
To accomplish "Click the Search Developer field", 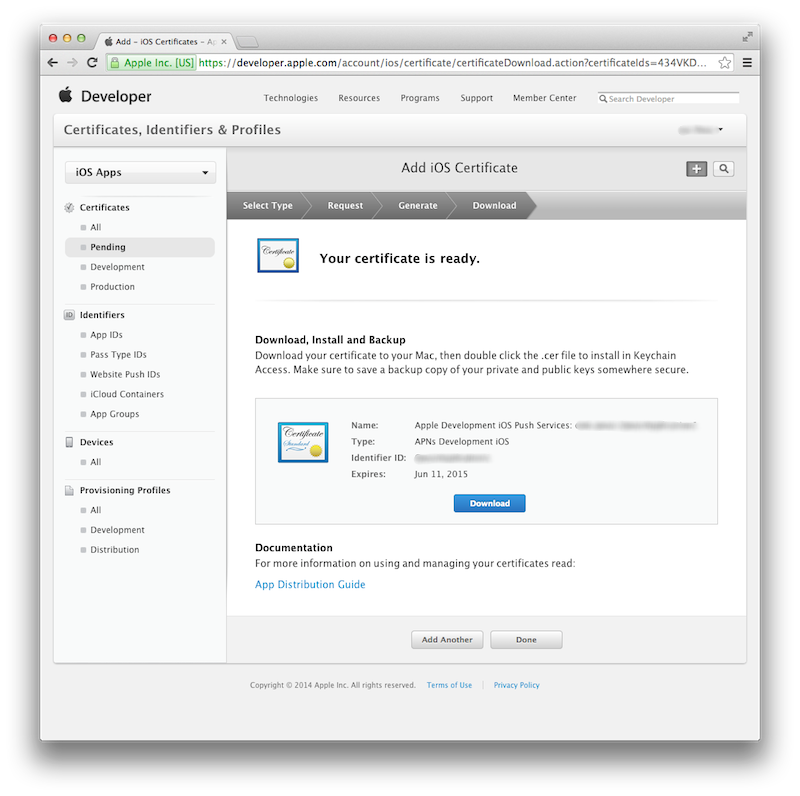I will point(668,98).
